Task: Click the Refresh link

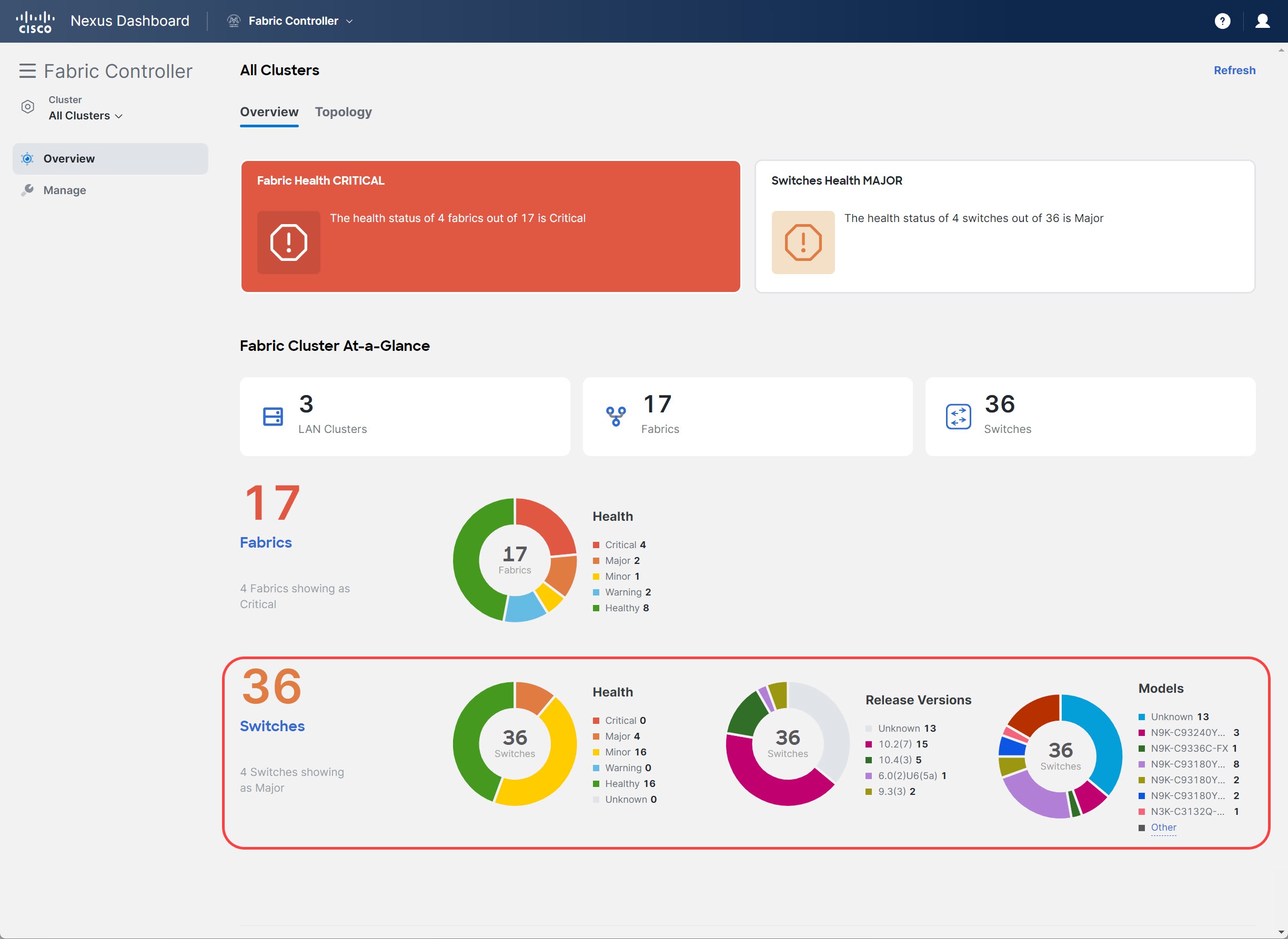Action: pos(1234,70)
